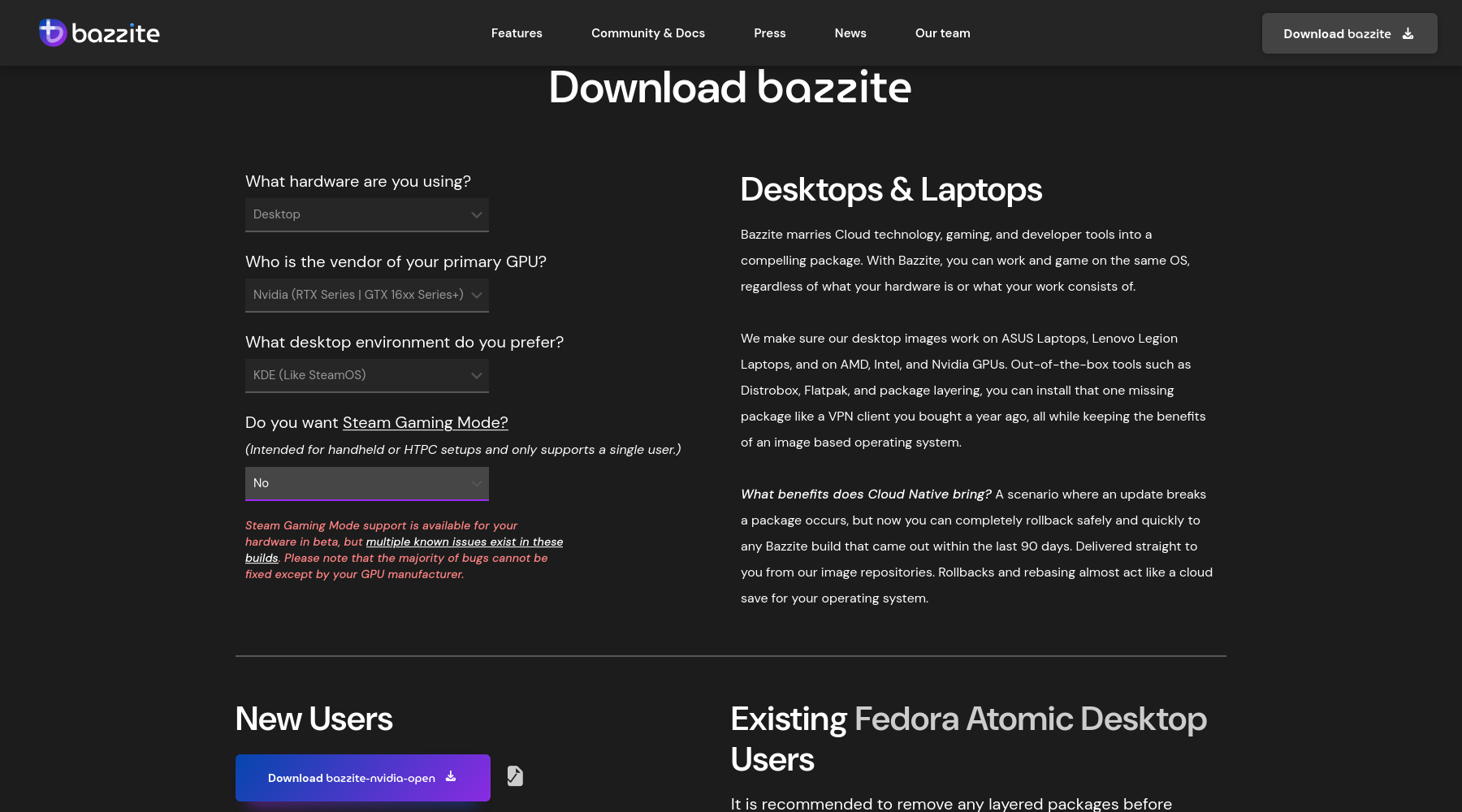Click Existing Fedora Atomic Desktop Users heading
The height and width of the screenshot is (812, 1462).
[969, 739]
